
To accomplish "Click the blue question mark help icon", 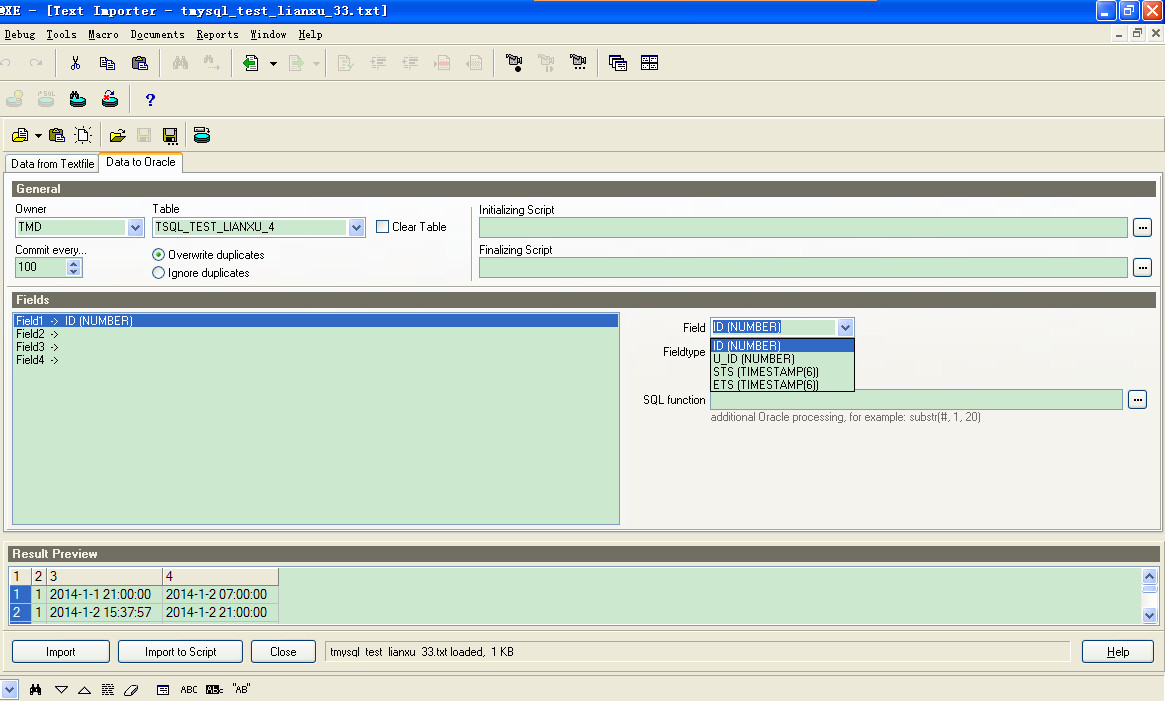I will click(150, 100).
